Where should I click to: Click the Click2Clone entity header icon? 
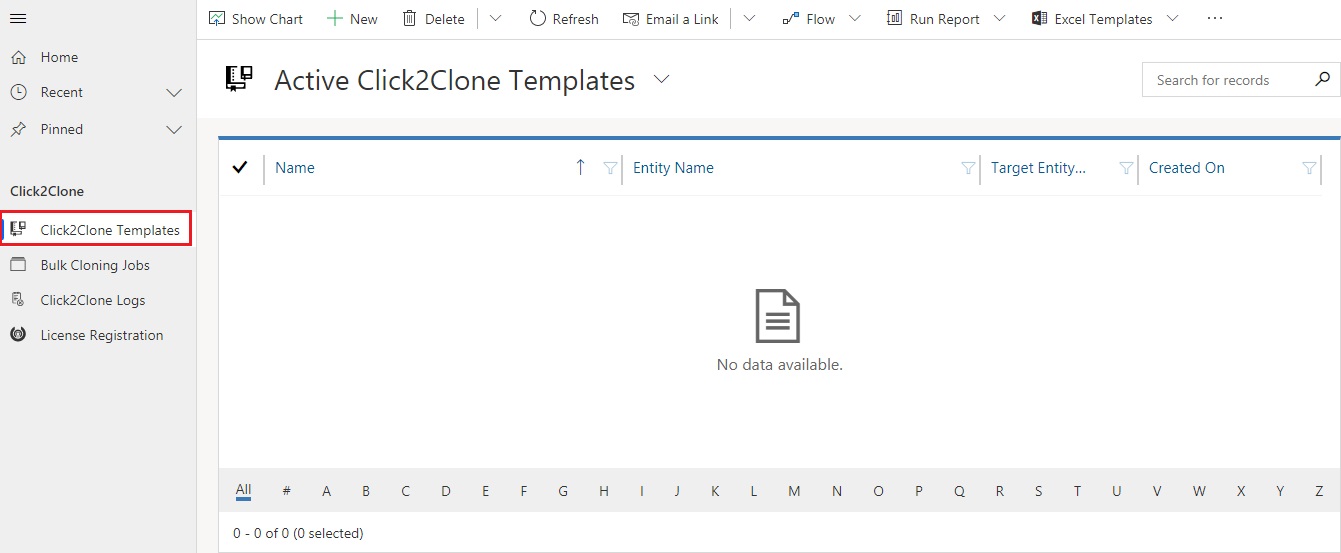coord(239,79)
